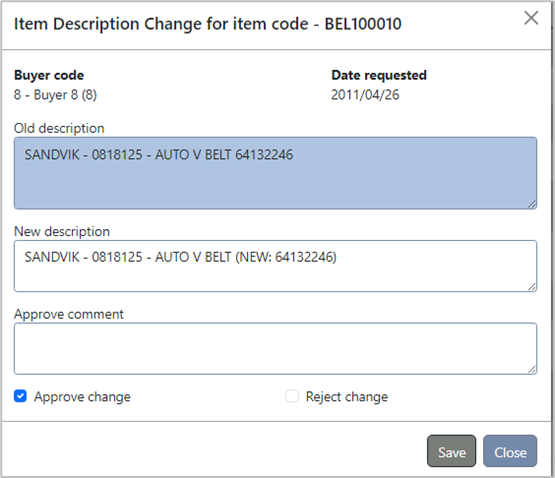Viewport: 555px width, 478px height.
Task: Click into the Approve comment box
Action: 275,348
